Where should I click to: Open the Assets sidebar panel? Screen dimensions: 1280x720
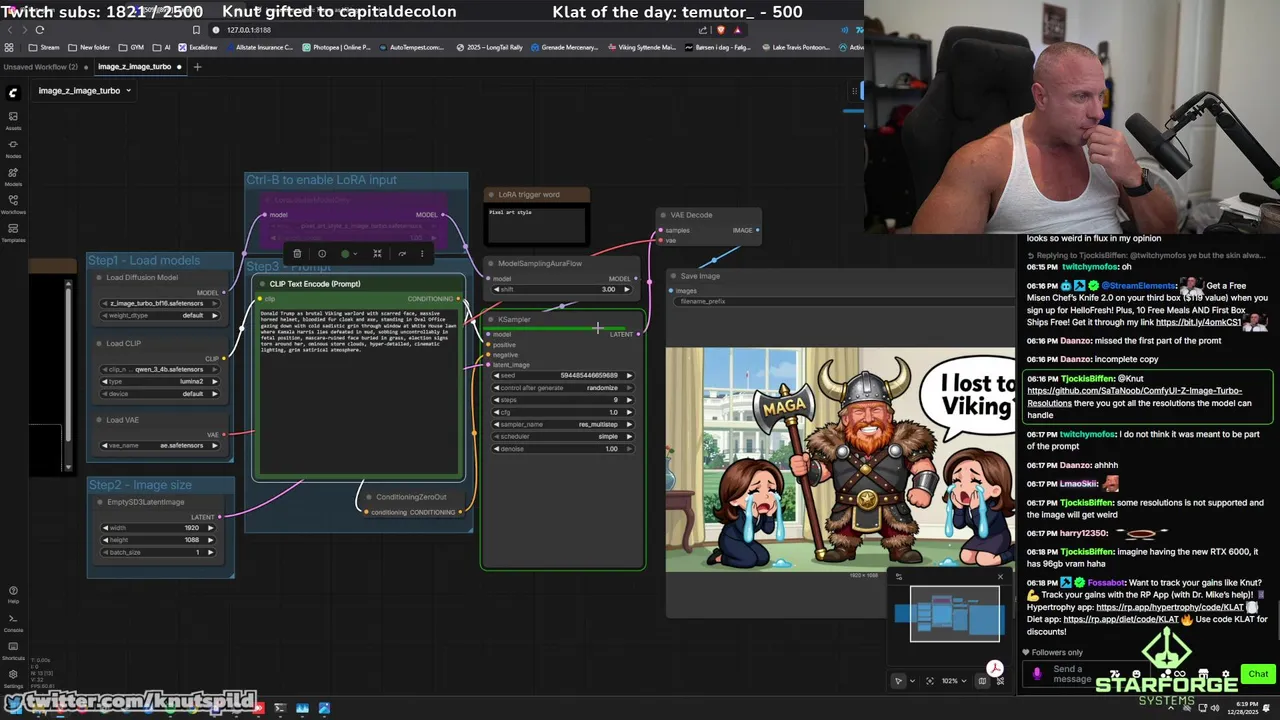click(13, 119)
